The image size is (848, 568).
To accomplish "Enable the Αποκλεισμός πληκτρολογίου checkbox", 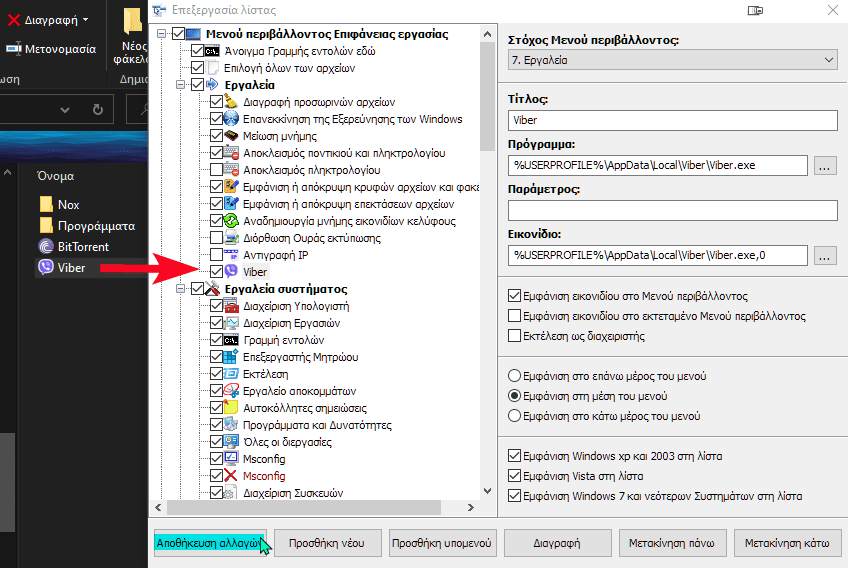I will click(x=216, y=170).
